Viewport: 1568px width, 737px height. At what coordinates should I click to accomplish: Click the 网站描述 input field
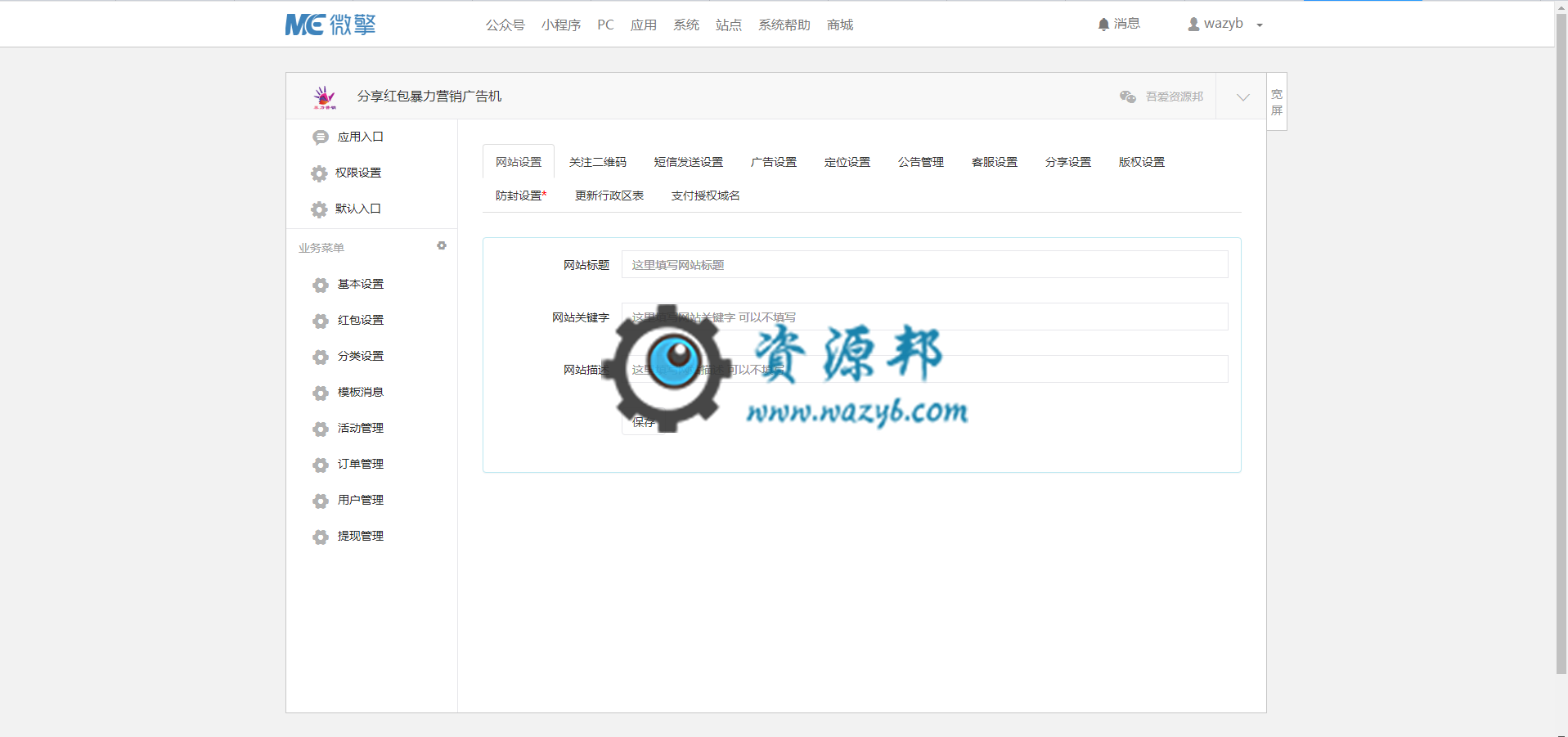925,369
